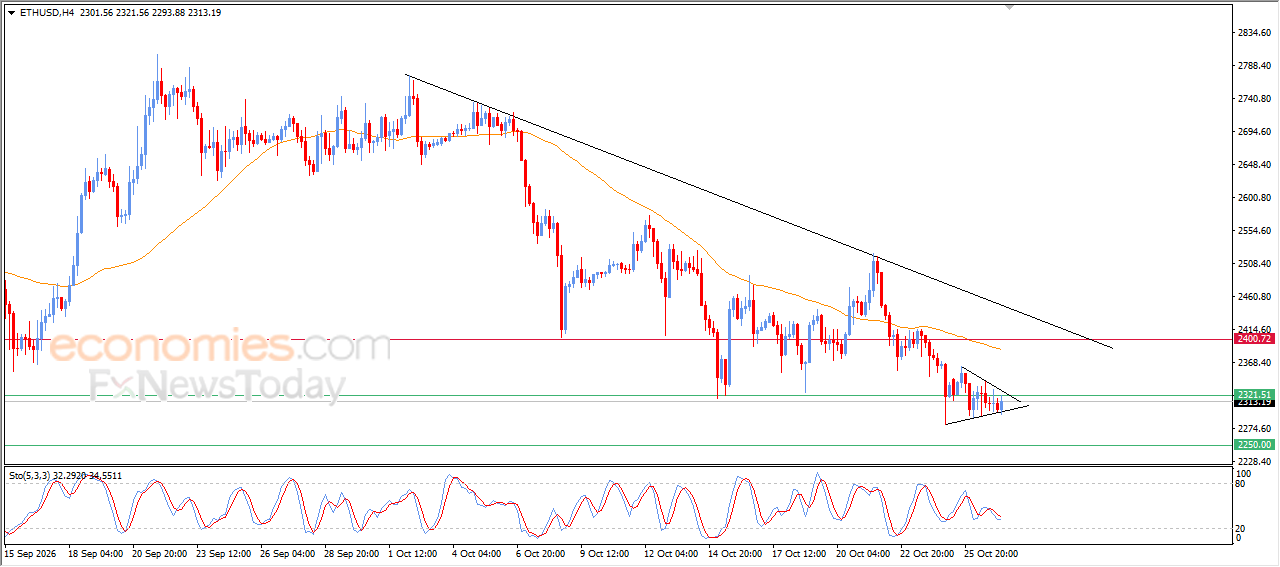Click the 2740.80 price axis label

click(x=1253, y=99)
